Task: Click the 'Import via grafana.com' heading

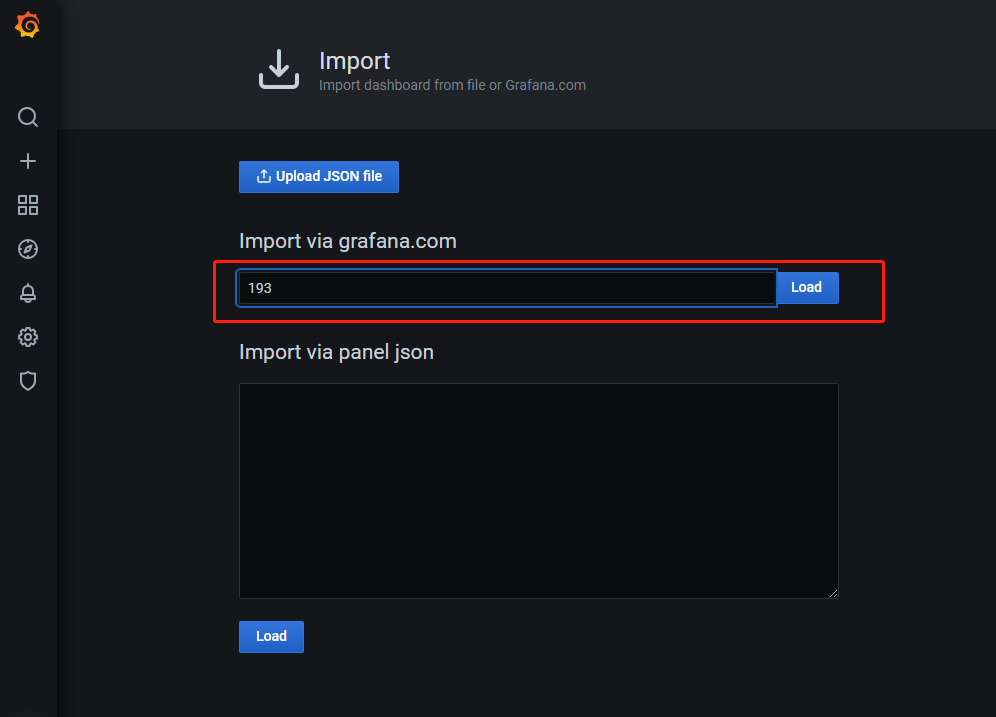Action: pyautogui.click(x=347, y=241)
